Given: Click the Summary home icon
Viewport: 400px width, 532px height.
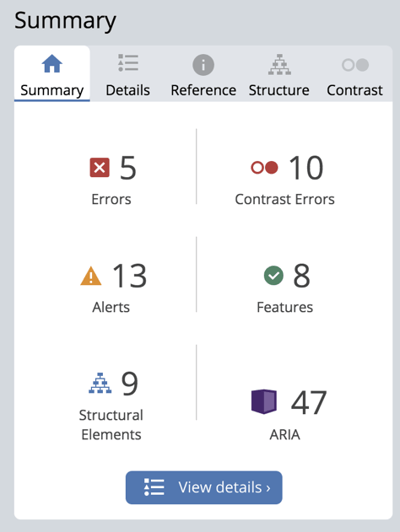Looking at the screenshot, I should (x=52, y=64).
